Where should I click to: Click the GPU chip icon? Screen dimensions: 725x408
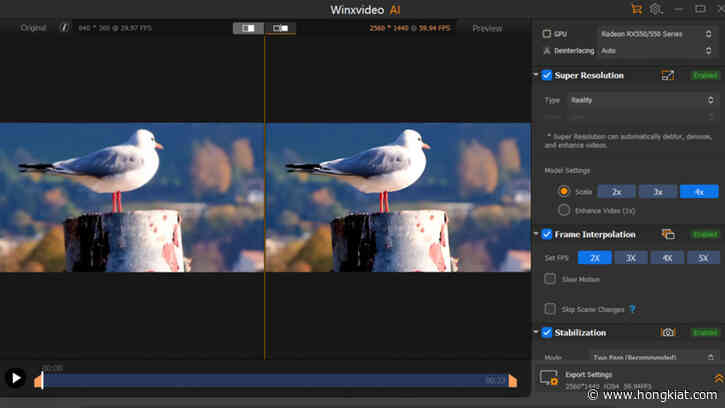547,34
